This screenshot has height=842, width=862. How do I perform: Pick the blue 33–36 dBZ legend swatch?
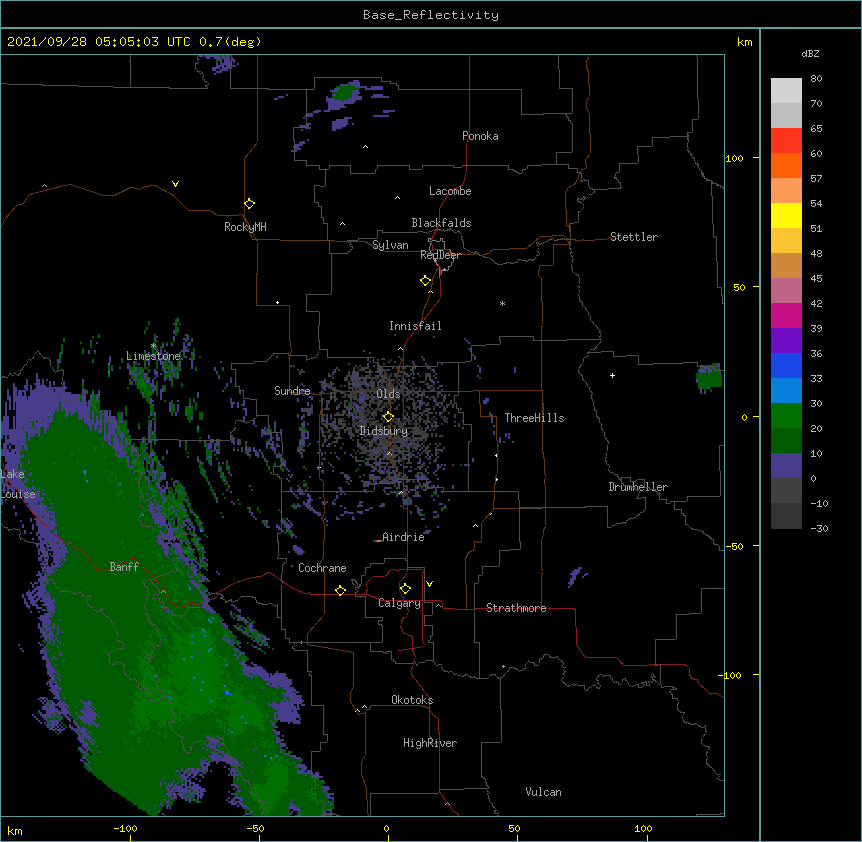click(x=786, y=365)
